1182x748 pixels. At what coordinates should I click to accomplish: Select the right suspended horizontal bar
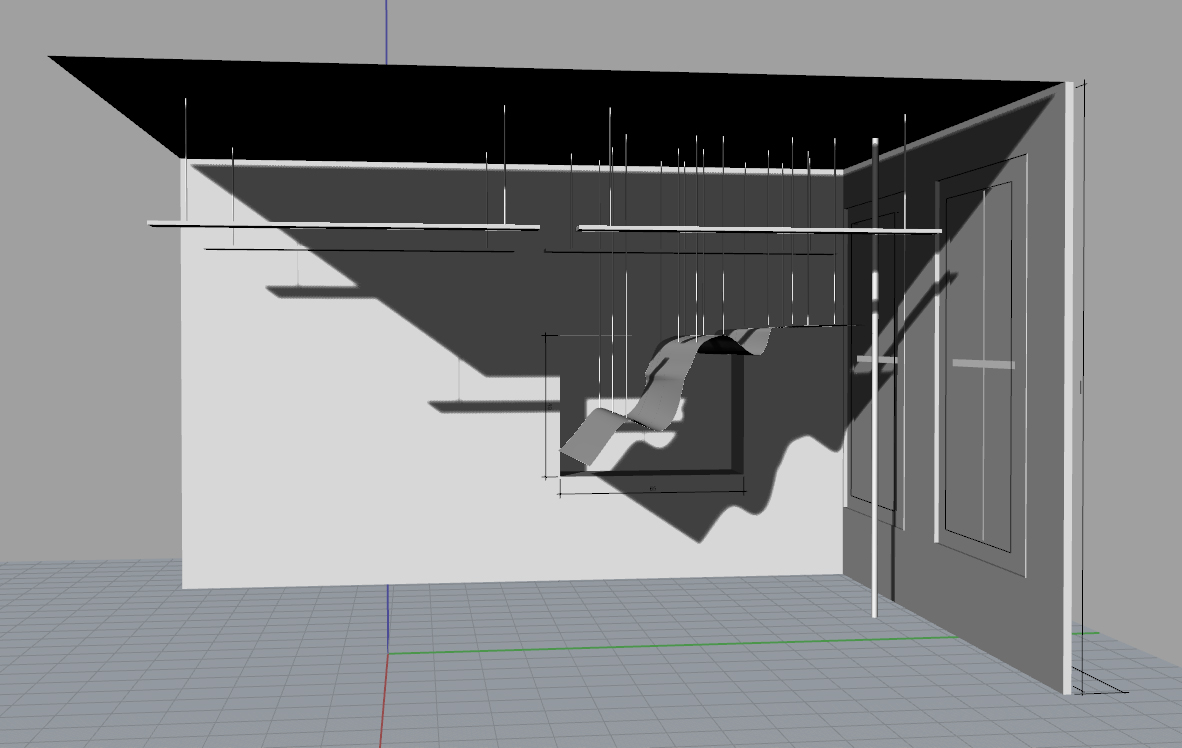click(760, 230)
